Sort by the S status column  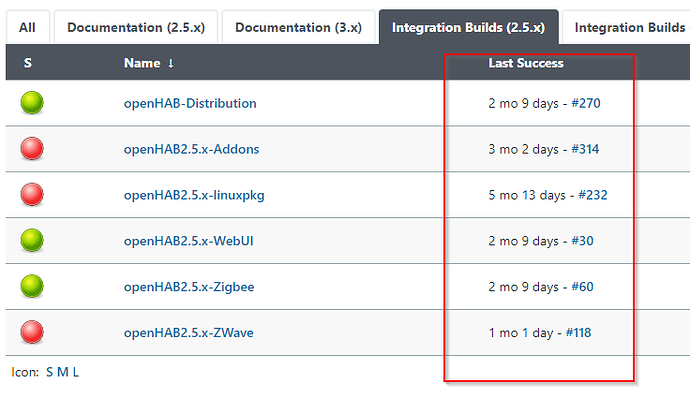click(x=28, y=63)
